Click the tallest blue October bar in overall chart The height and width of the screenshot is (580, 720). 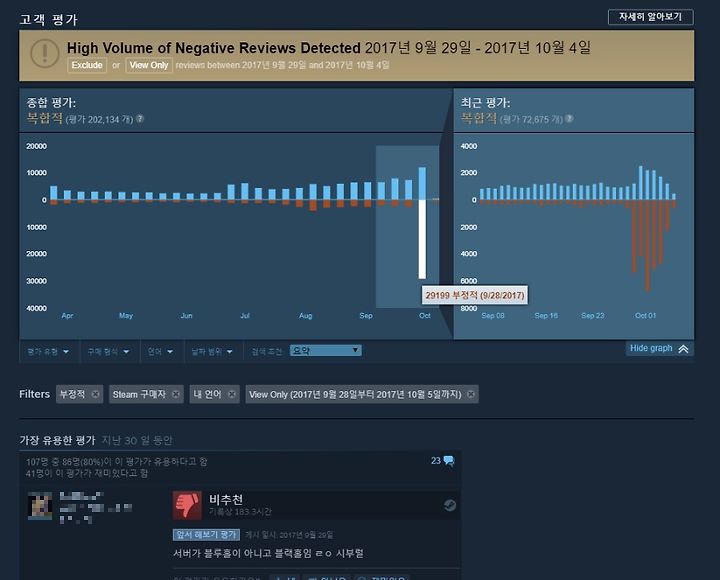[422, 183]
